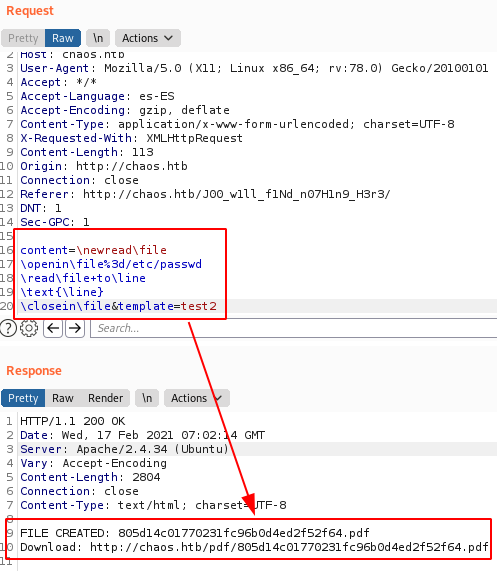Viewport: 497px width, 571px height.
Task: Click the \text{\line} body line
Action: (62, 292)
